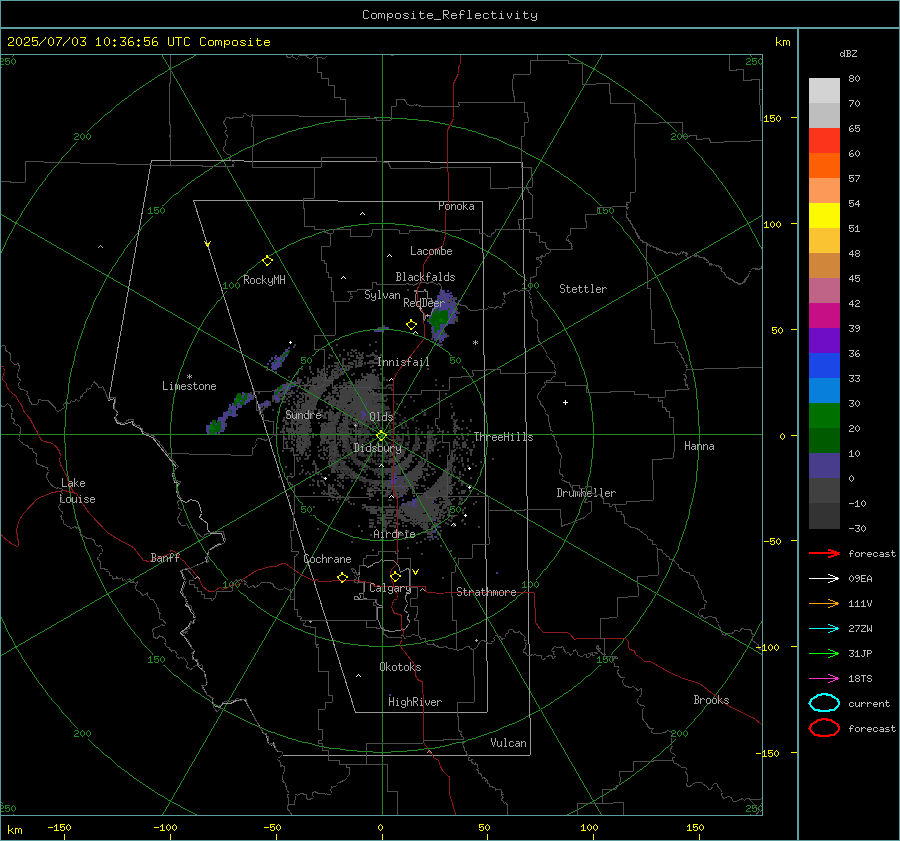Click the yellow diamond marker above Calgary
The width and height of the screenshot is (900, 841).
[x=395, y=576]
